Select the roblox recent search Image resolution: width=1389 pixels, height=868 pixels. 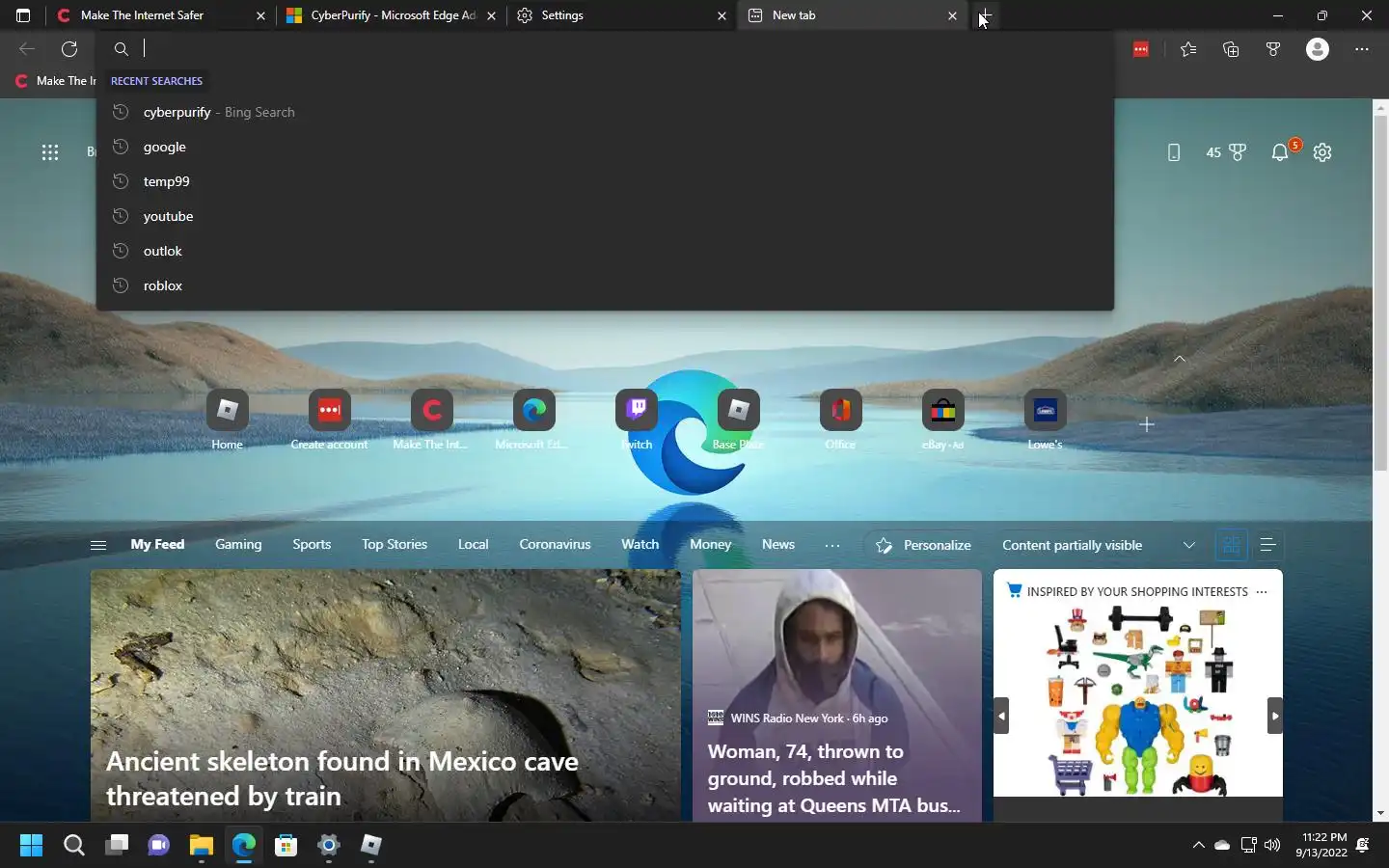605,285
